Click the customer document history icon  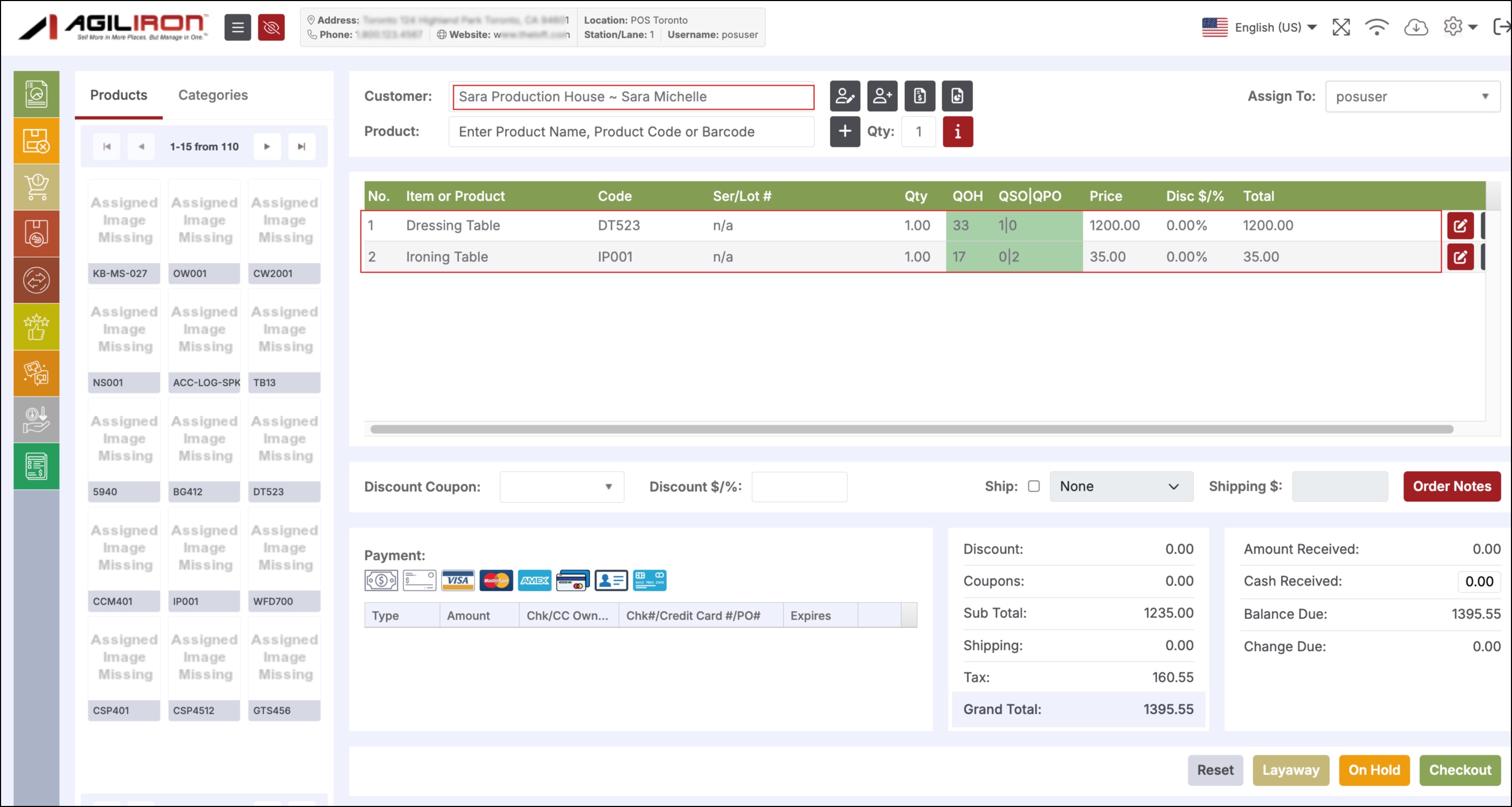click(958, 96)
